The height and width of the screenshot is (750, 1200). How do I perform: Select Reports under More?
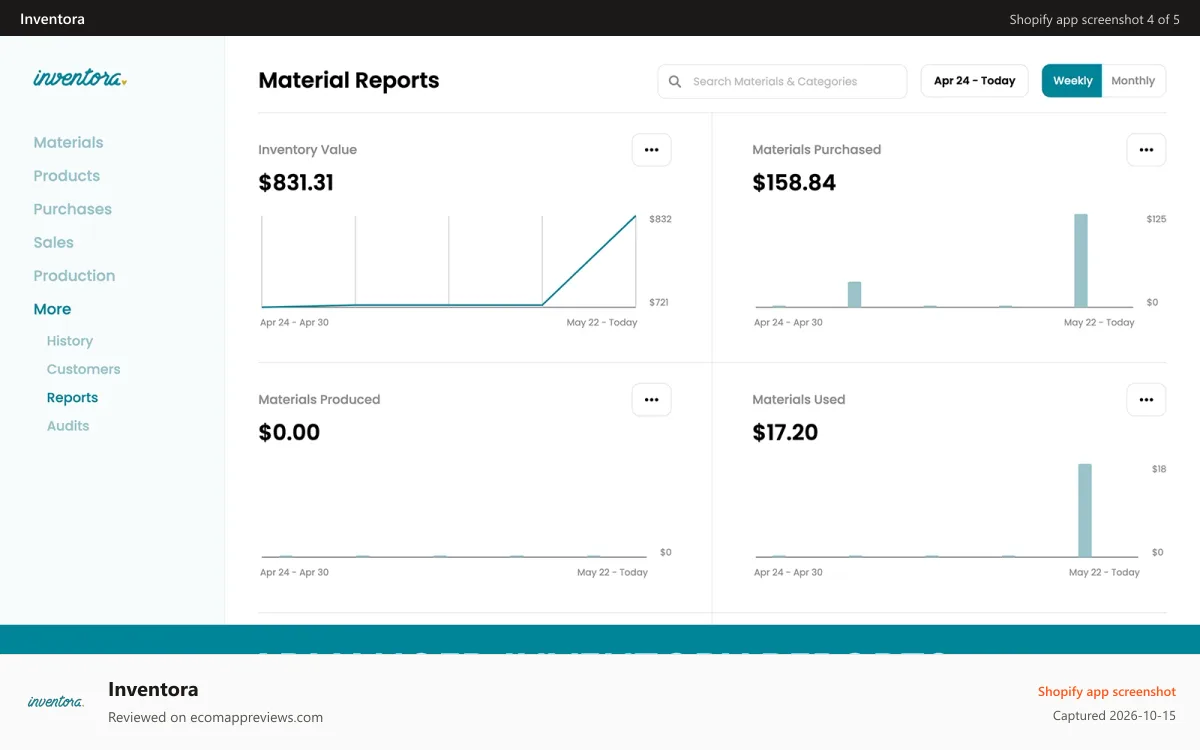pos(72,397)
